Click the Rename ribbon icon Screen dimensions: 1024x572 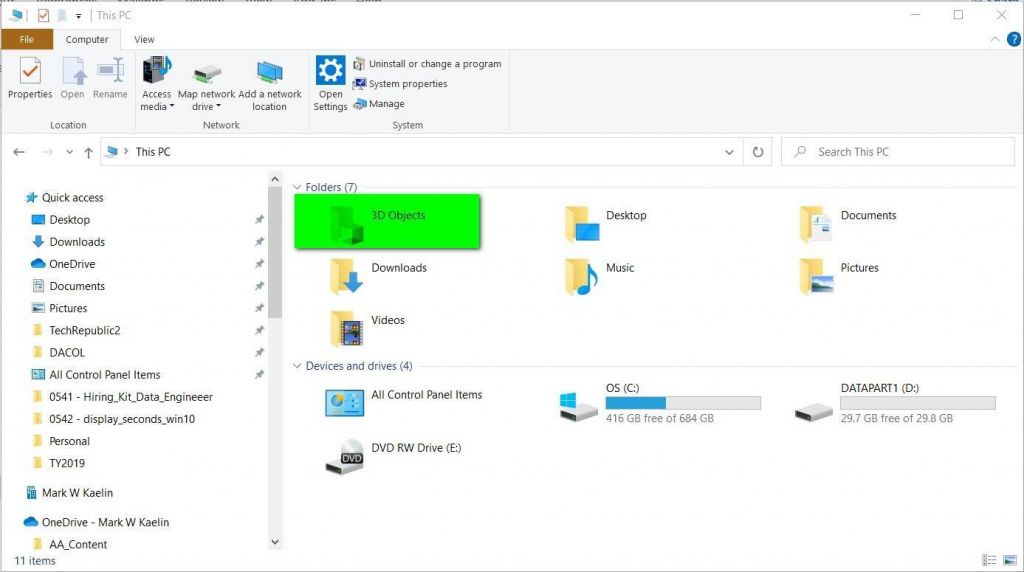click(110, 78)
